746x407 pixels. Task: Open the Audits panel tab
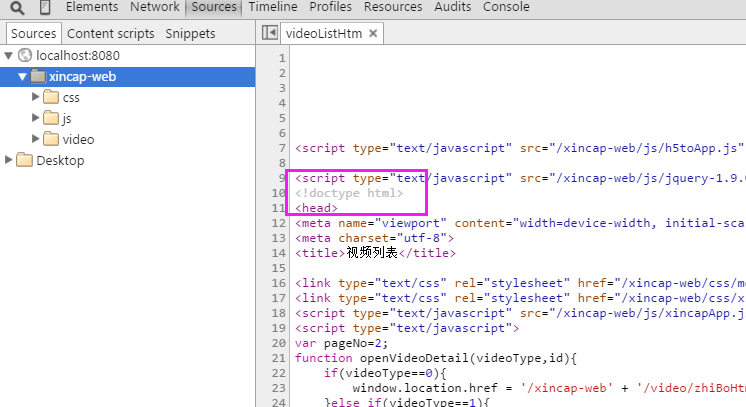coord(452,7)
